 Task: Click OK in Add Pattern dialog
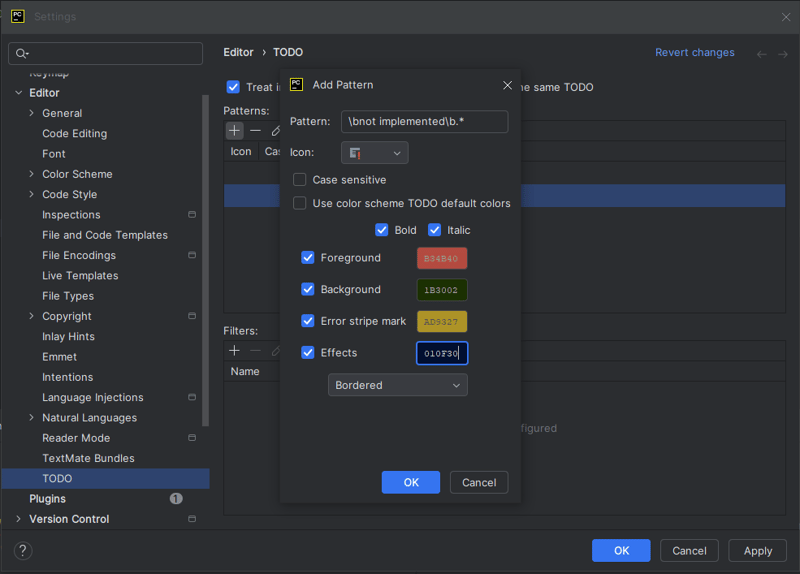pyautogui.click(x=411, y=483)
